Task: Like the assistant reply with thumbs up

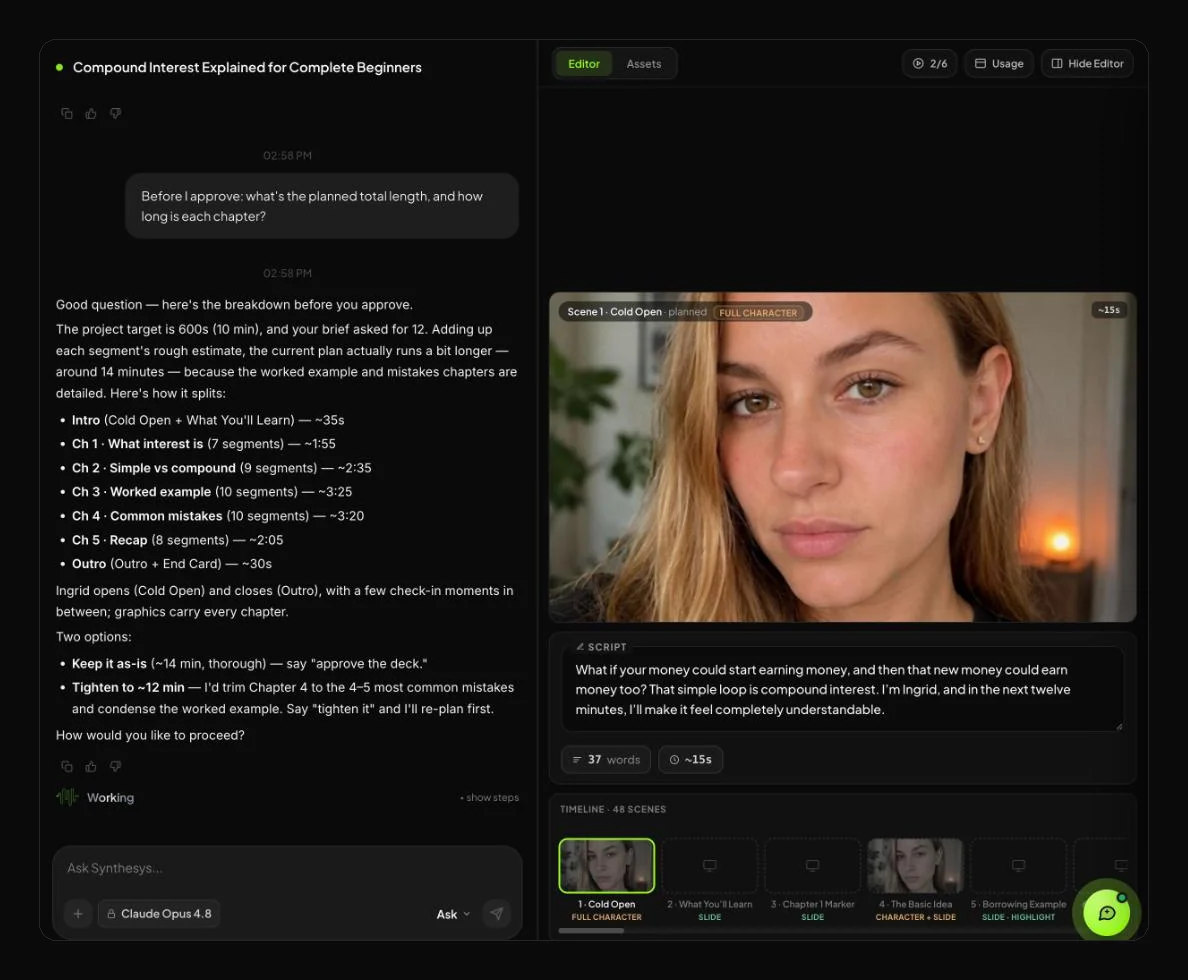Action: pos(91,766)
